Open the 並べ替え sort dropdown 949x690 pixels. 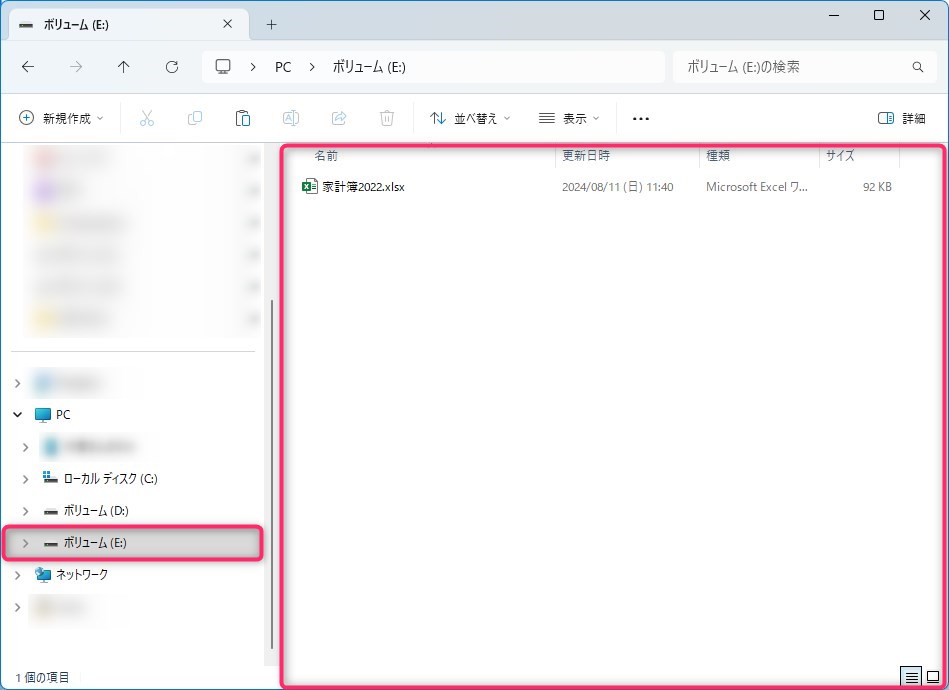(x=470, y=118)
